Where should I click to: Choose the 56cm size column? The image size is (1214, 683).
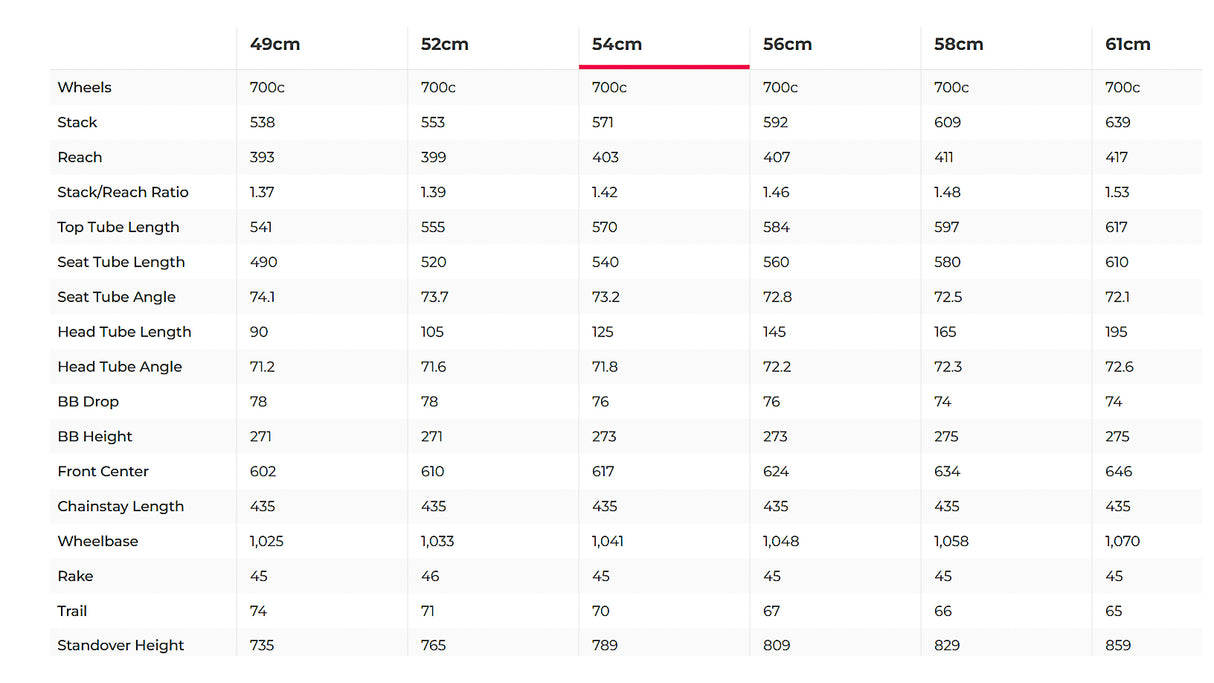click(788, 44)
